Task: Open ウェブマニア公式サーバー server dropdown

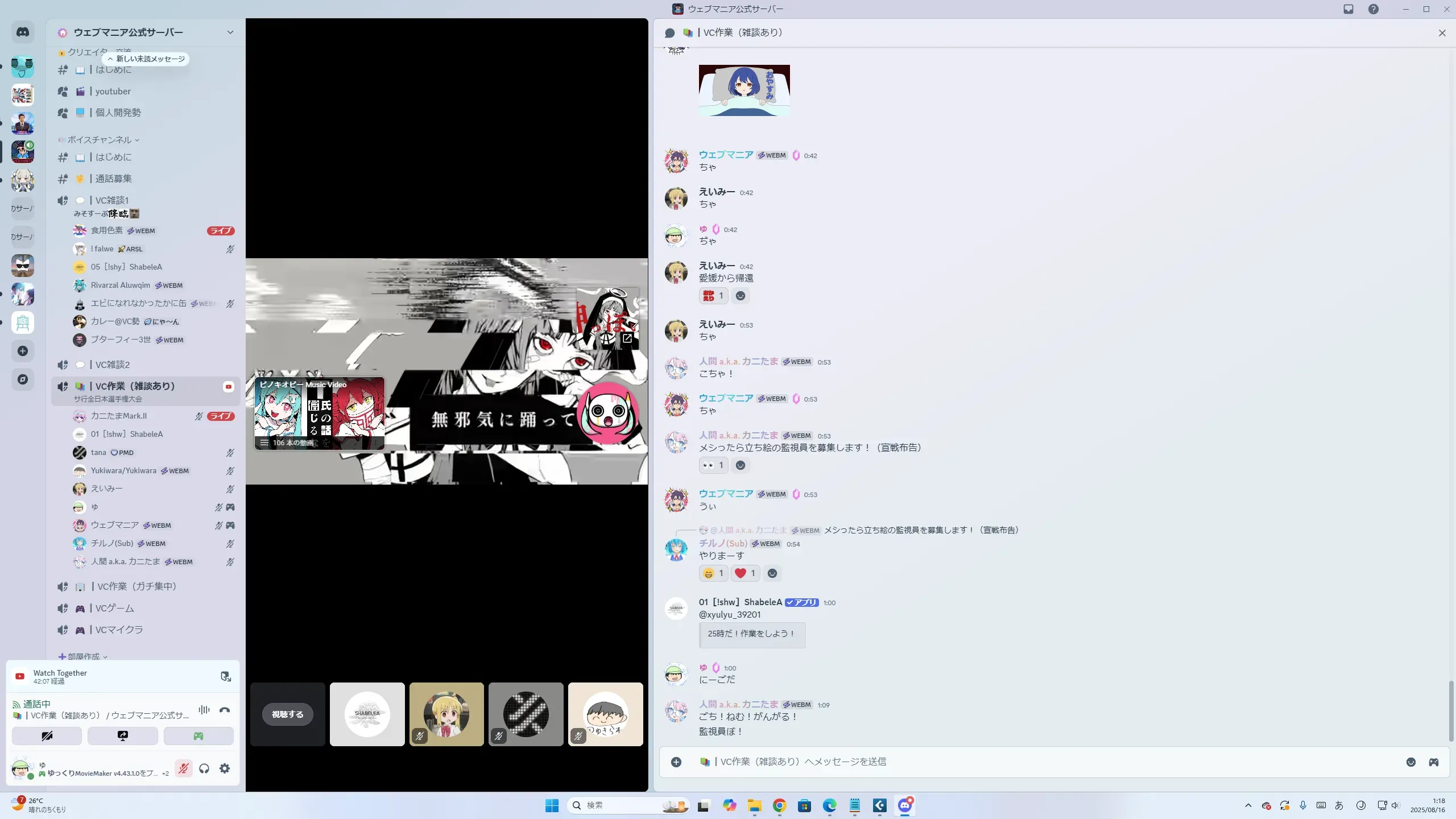Action: [x=230, y=32]
